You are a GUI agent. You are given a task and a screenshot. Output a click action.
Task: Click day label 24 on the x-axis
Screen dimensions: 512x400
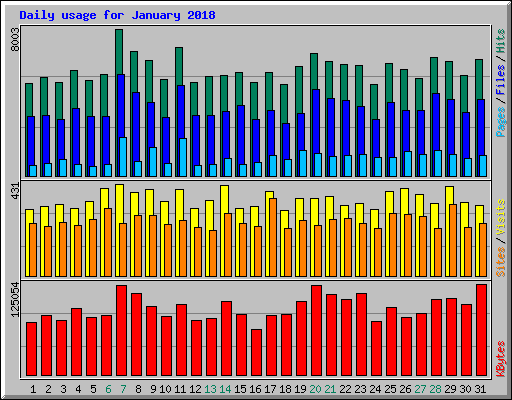tap(375, 389)
